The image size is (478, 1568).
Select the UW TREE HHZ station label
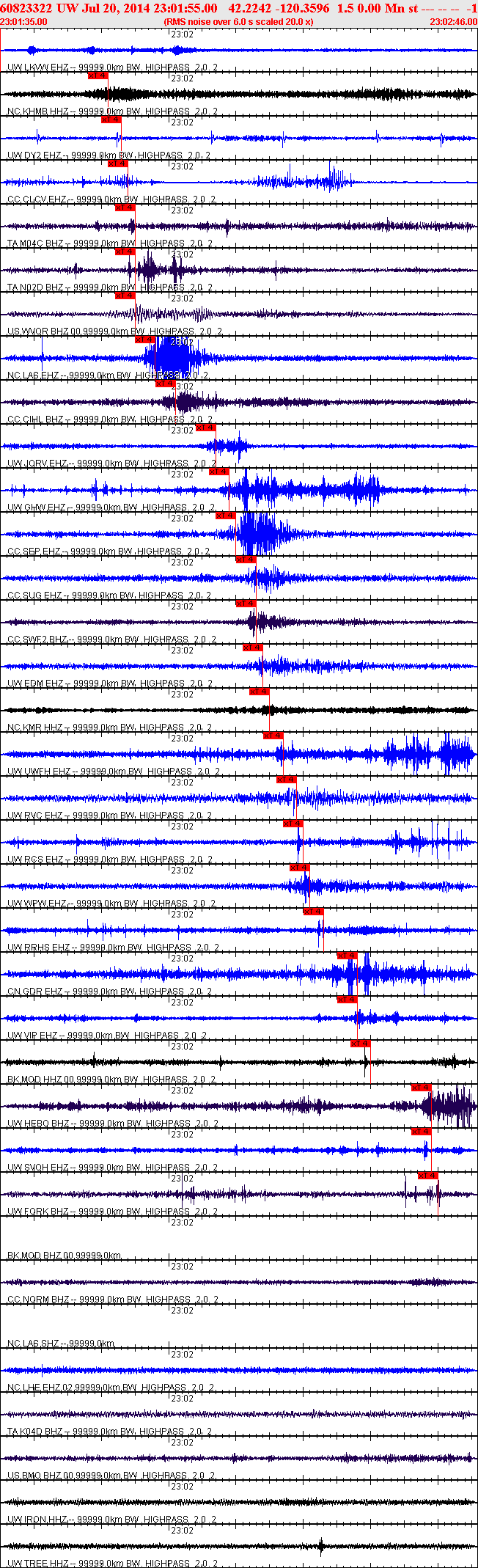(x=113, y=1564)
